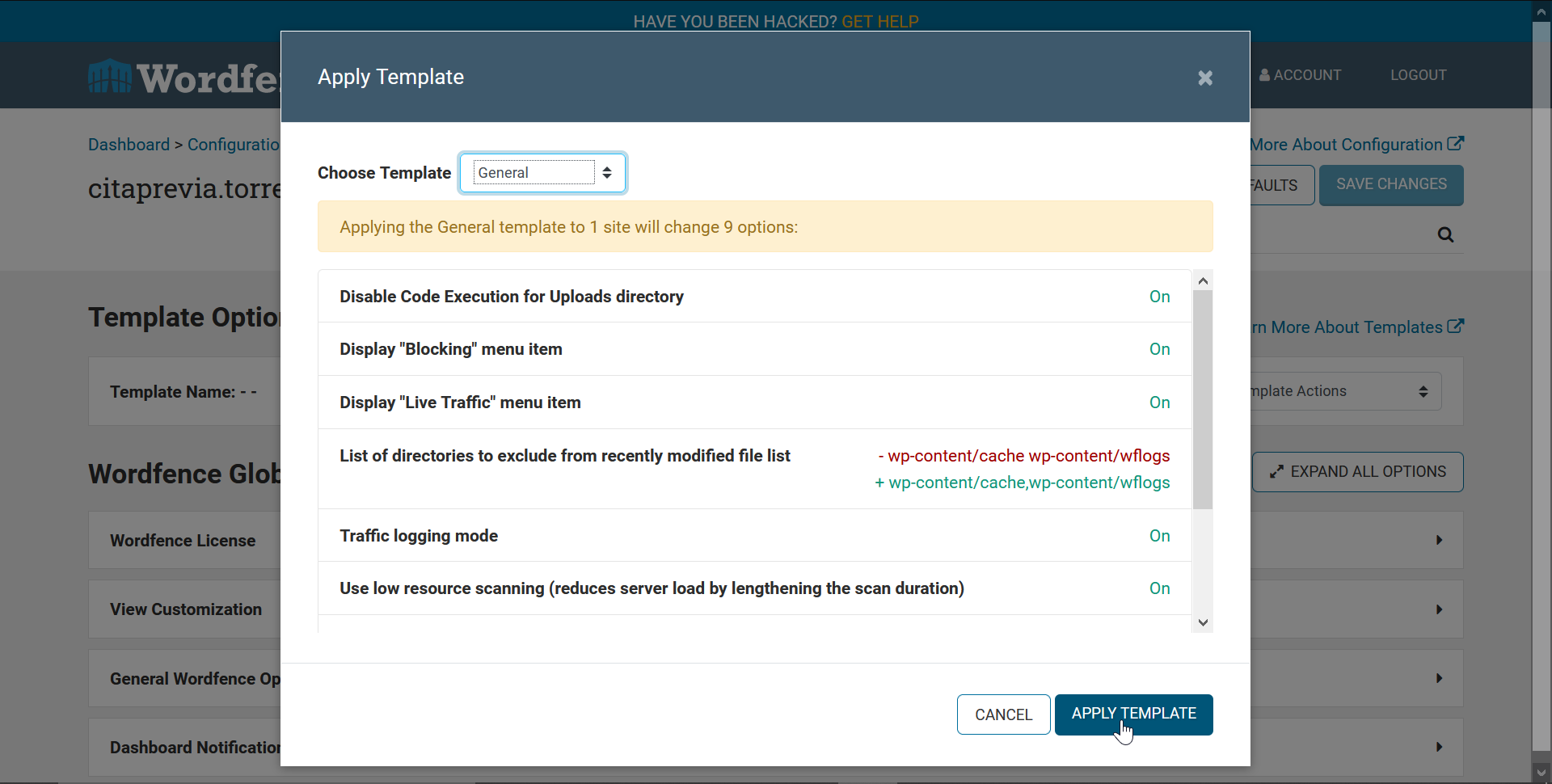Image resolution: width=1552 pixels, height=784 pixels.
Task: Click scroll up arrow in options list
Action: 1203,281
